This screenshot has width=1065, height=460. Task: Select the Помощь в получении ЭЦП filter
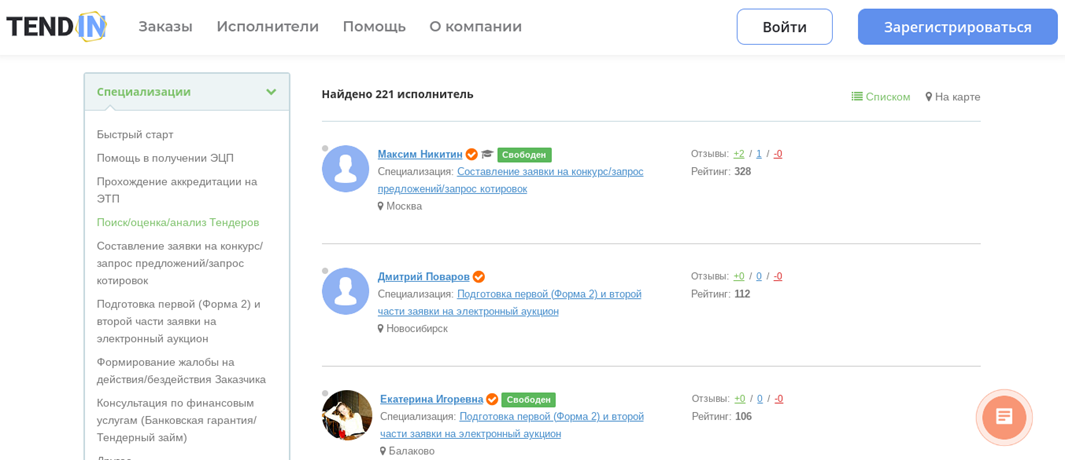coord(166,158)
